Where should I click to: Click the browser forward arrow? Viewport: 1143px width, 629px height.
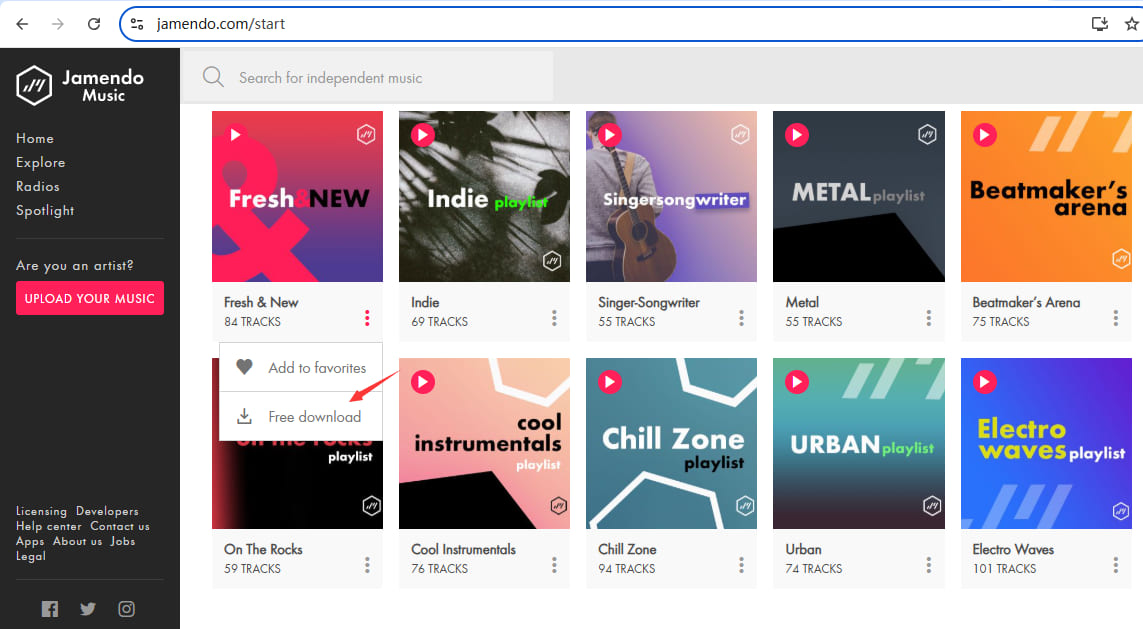(58, 24)
